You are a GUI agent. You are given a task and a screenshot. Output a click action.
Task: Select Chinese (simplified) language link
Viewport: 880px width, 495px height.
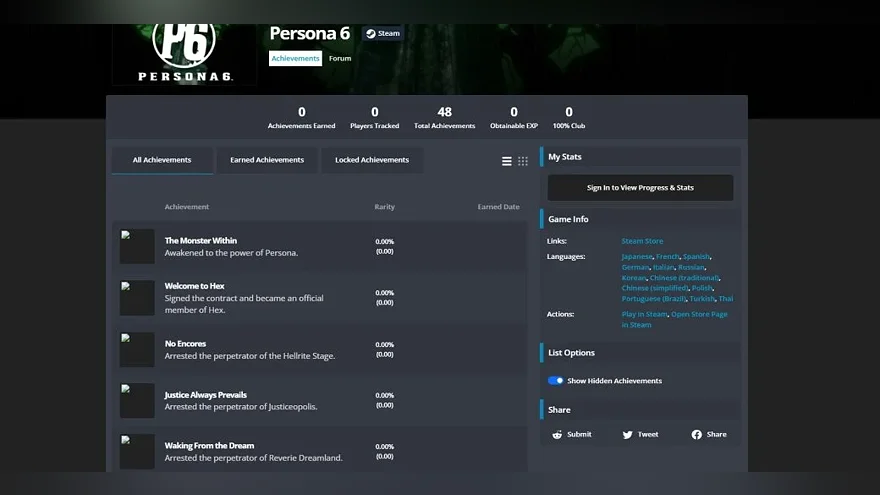(x=654, y=288)
